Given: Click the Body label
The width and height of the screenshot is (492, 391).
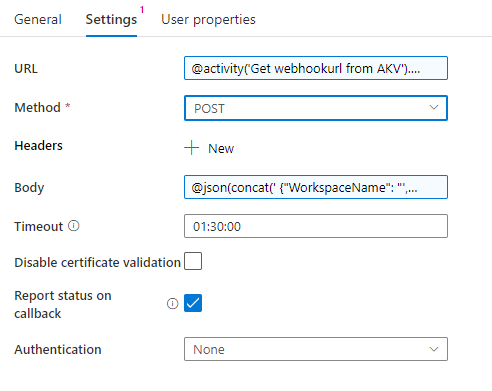Looking at the screenshot, I should pyautogui.click(x=29, y=188).
